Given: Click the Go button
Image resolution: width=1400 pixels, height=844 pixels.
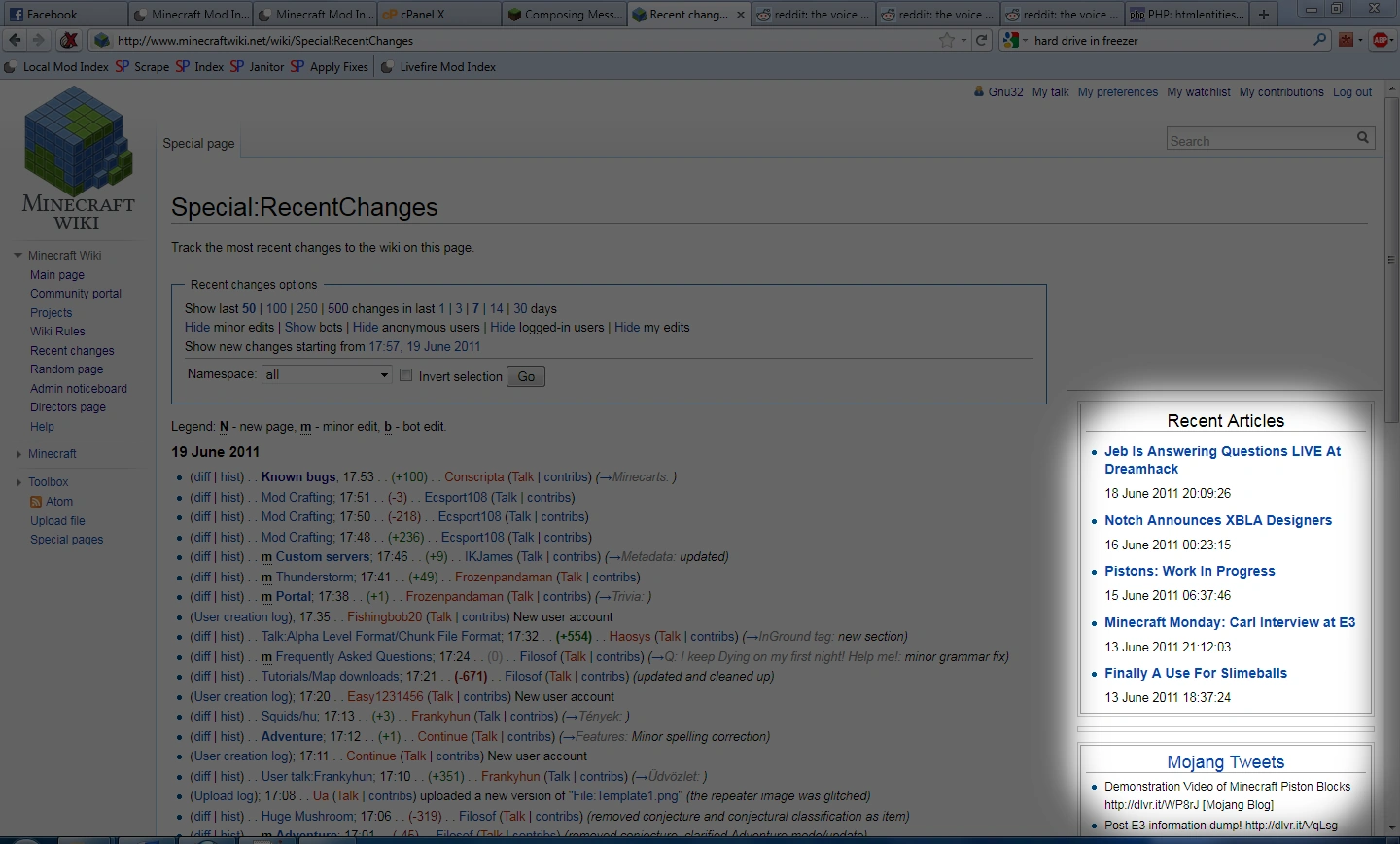Looking at the screenshot, I should click(526, 376).
